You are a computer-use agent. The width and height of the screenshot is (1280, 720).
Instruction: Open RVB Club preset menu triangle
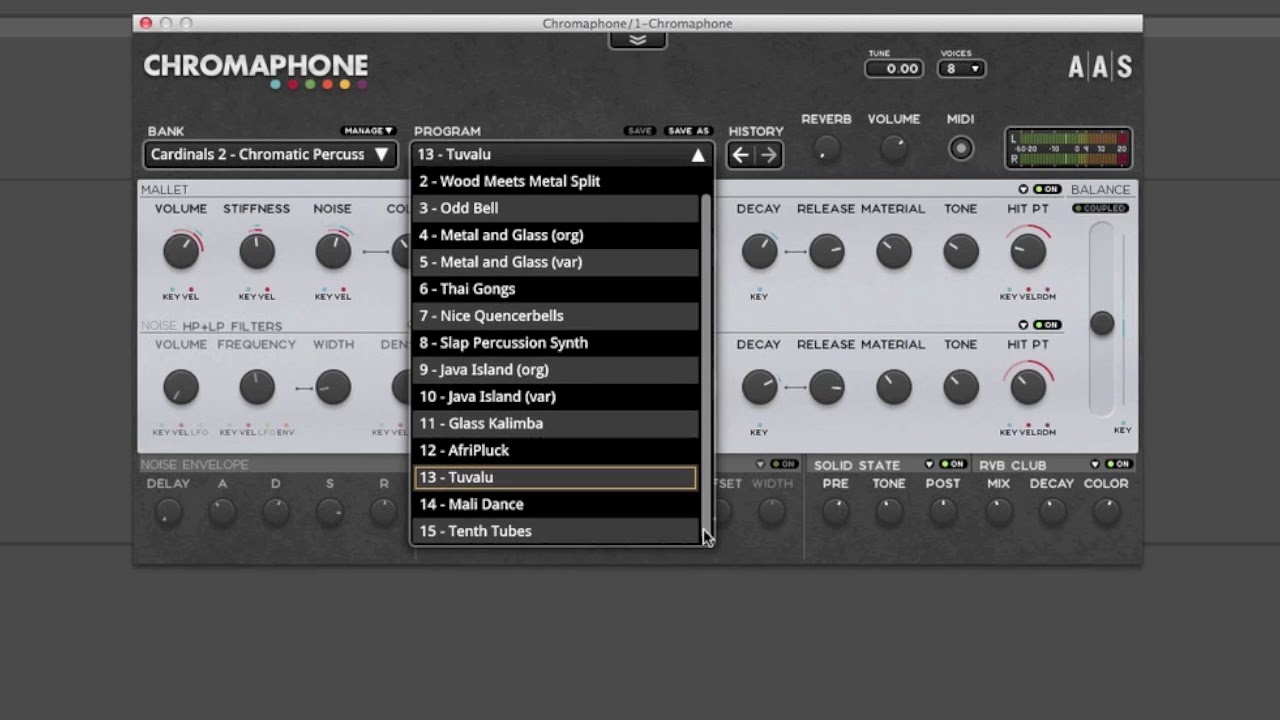click(x=1095, y=465)
